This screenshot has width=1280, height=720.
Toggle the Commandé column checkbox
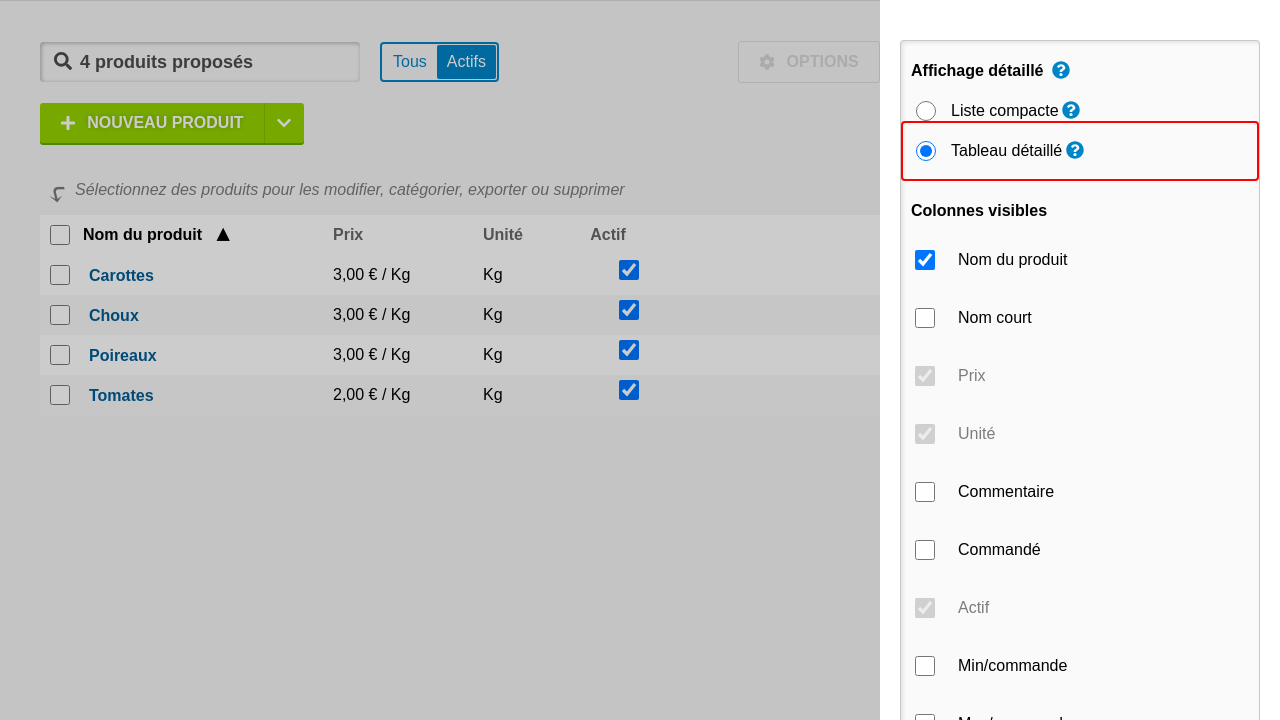pyautogui.click(x=925, y=550)
